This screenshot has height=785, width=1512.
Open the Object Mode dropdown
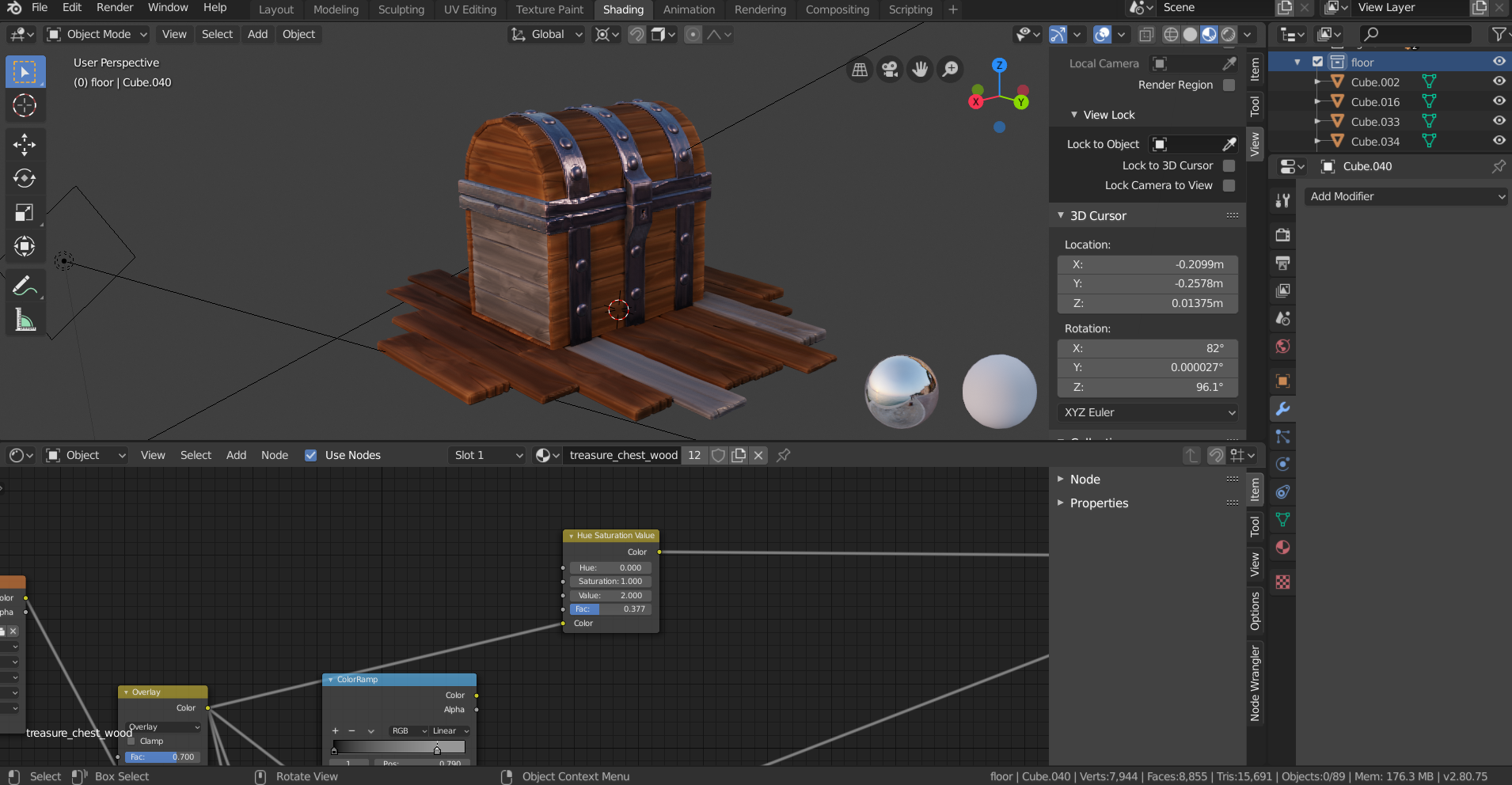[x=95, y=34]
